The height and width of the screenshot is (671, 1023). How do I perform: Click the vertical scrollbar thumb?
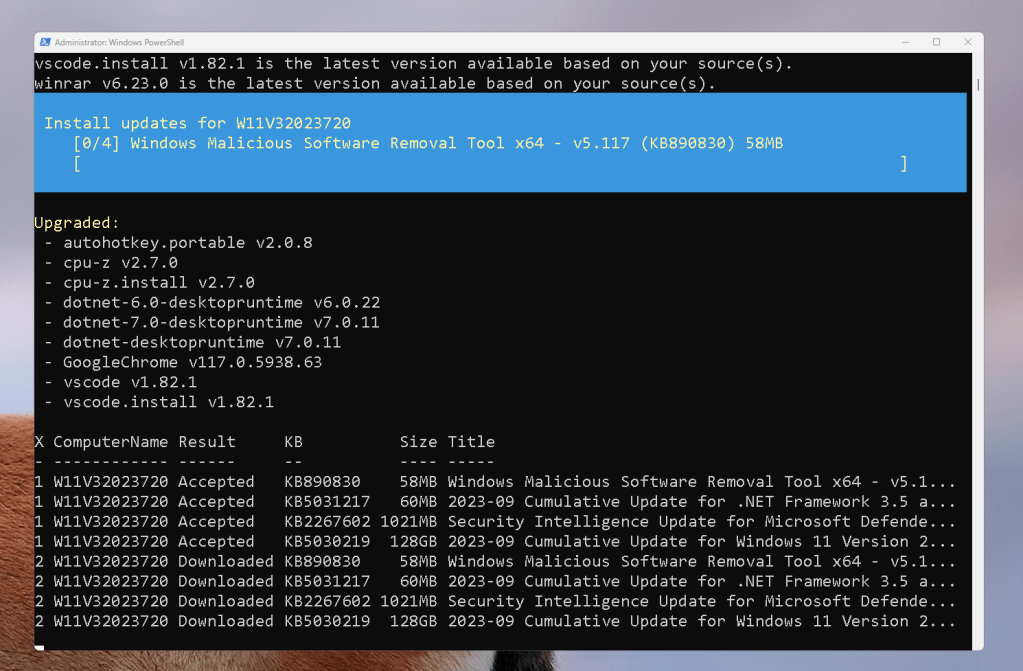coord(978,85)
